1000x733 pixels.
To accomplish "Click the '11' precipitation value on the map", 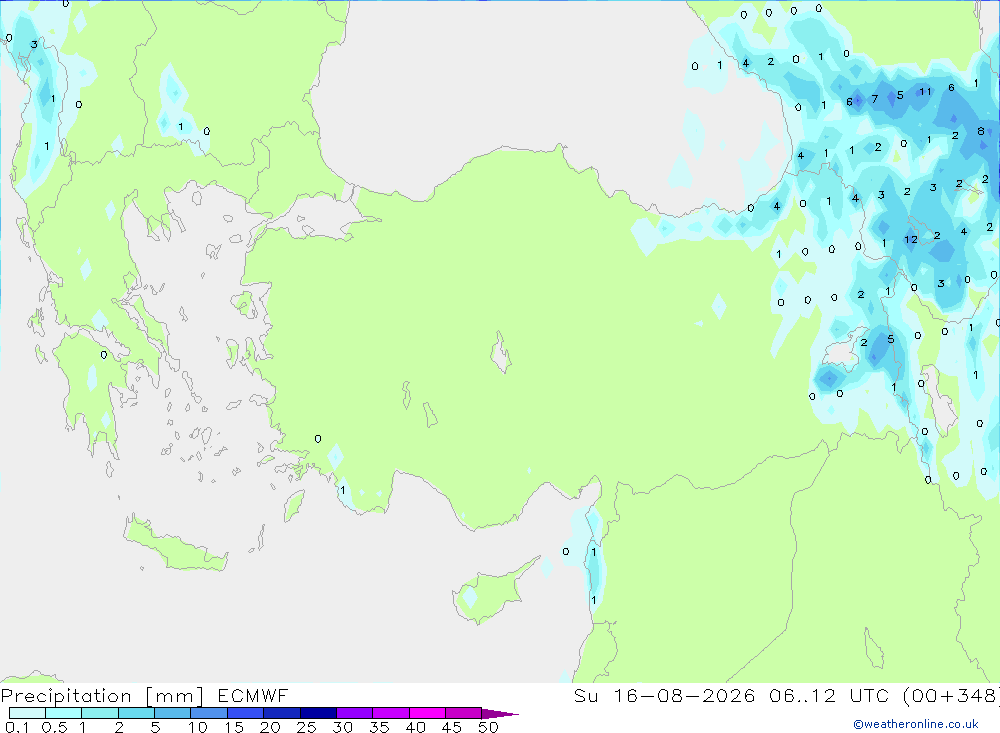I will point(925,92).
